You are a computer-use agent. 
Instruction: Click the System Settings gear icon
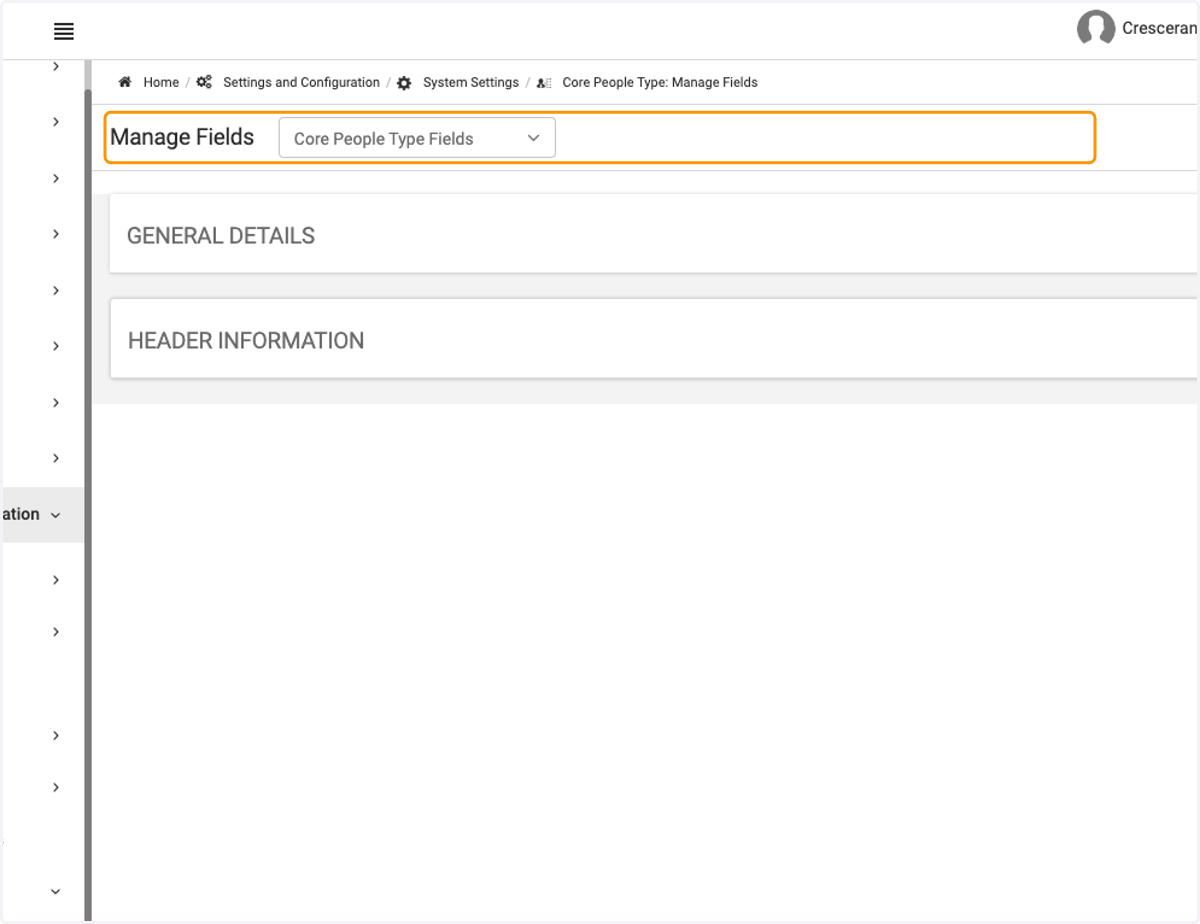click(x=404, y=83)
